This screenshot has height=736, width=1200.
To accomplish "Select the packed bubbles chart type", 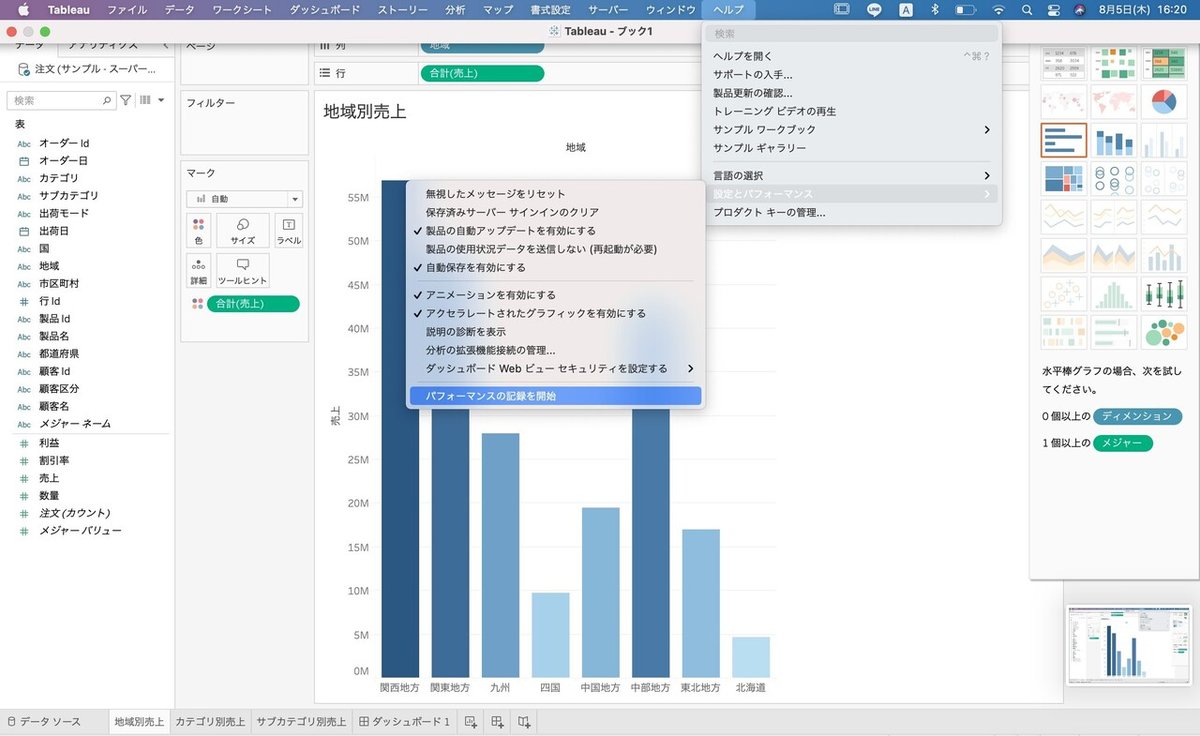I will [x=1164, y=332].
